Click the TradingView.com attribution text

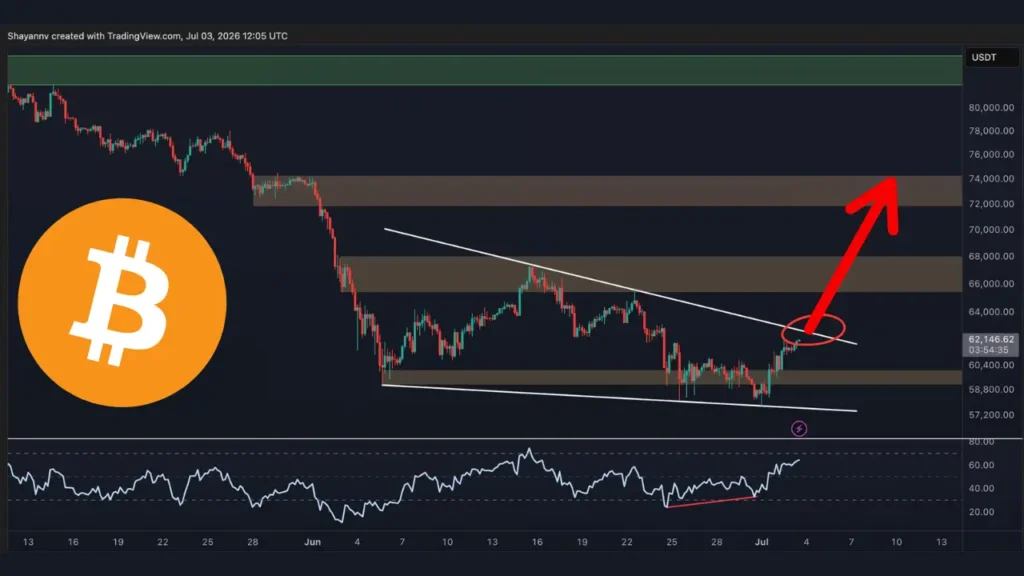144,36
